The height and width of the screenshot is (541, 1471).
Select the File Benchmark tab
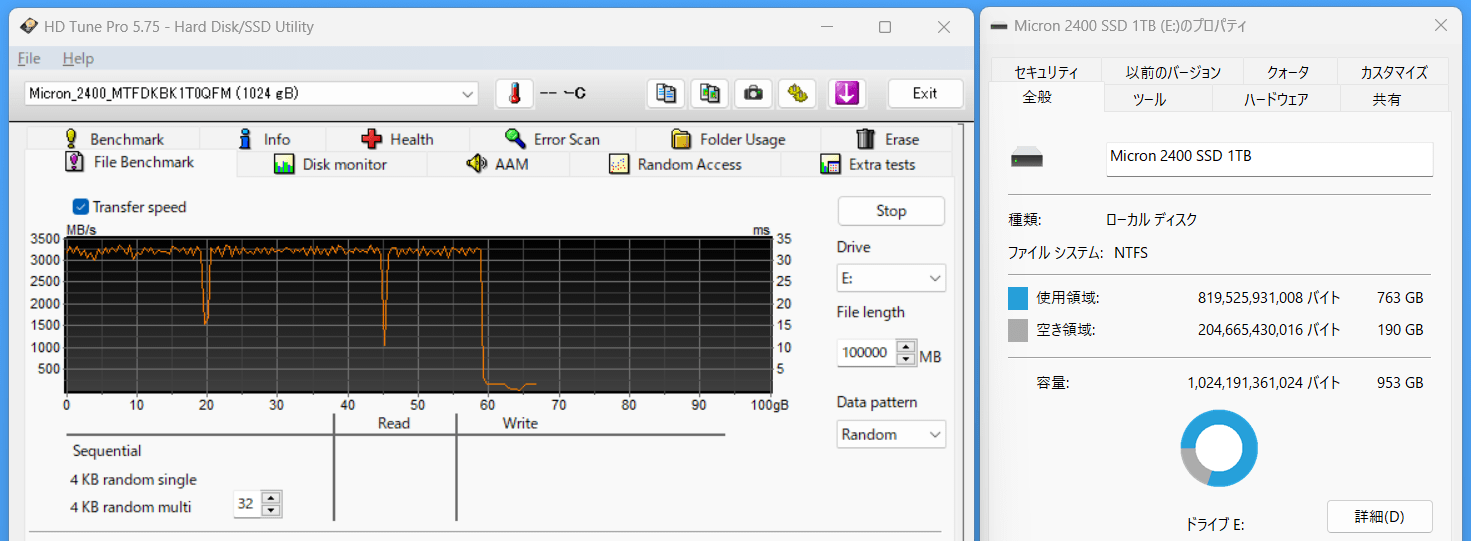click(130, 162)
